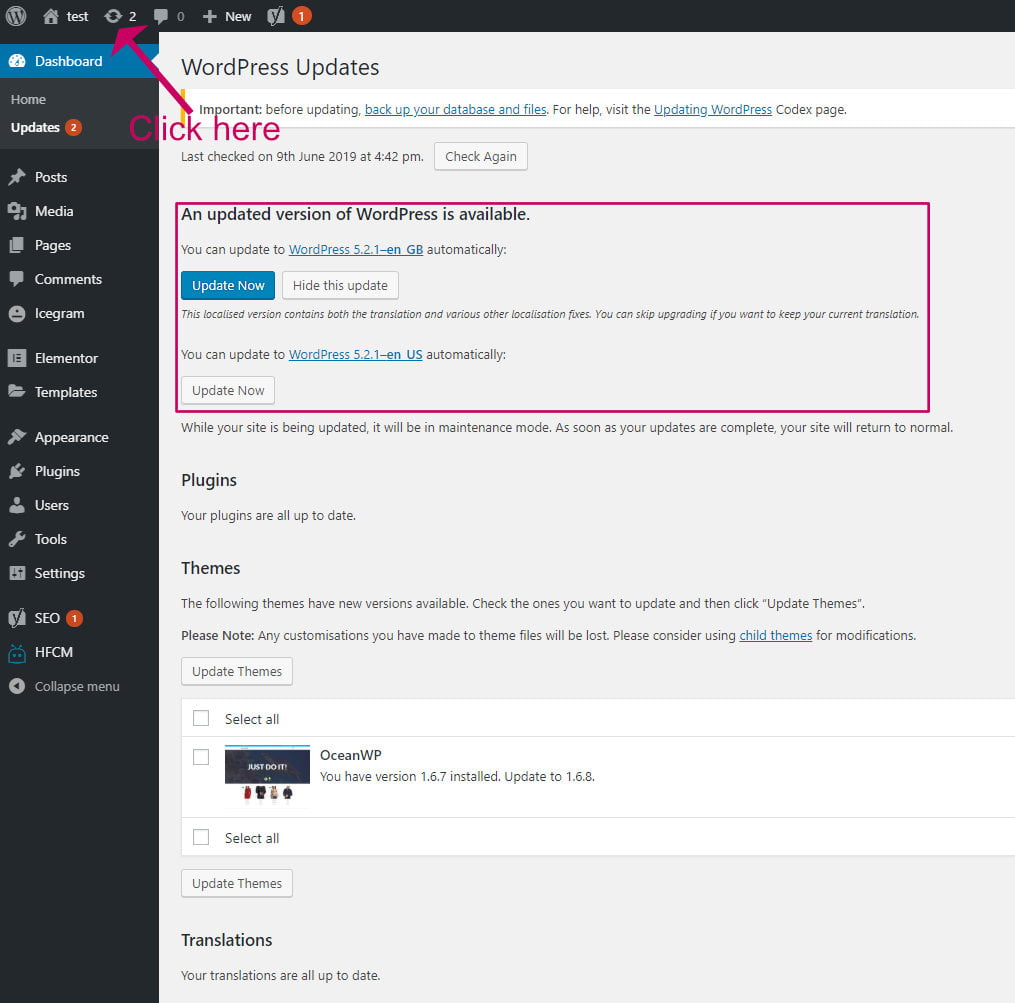
Task: Click the Users person icon
Action: point(17,505)
